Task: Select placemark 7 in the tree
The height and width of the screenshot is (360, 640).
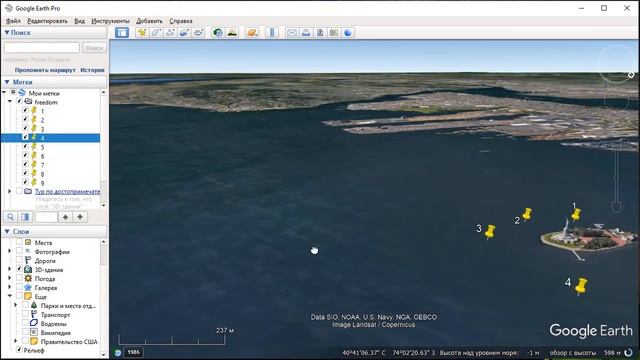Action: click(x=42, y=165)
